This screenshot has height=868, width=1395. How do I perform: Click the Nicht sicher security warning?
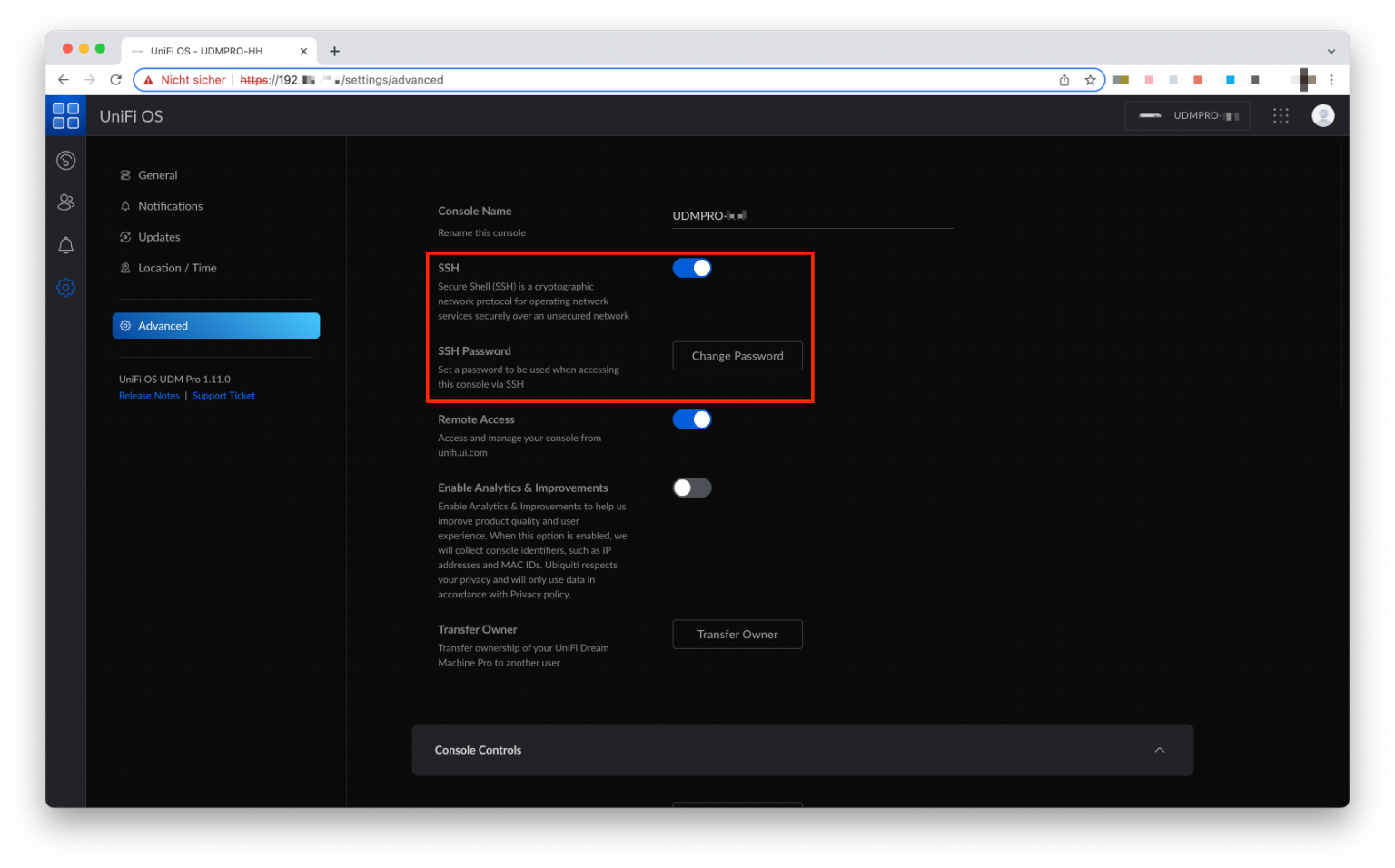[x=184, y=80]
